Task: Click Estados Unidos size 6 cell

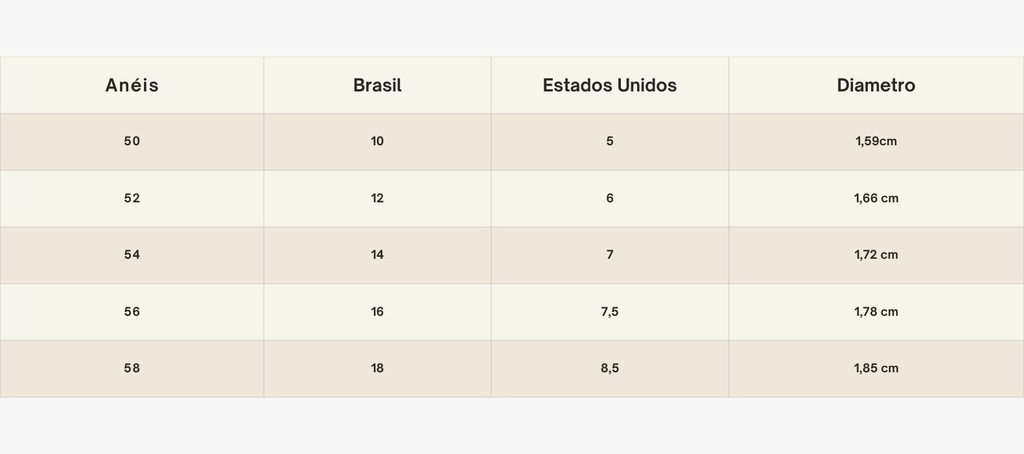Action: [610, 199]
